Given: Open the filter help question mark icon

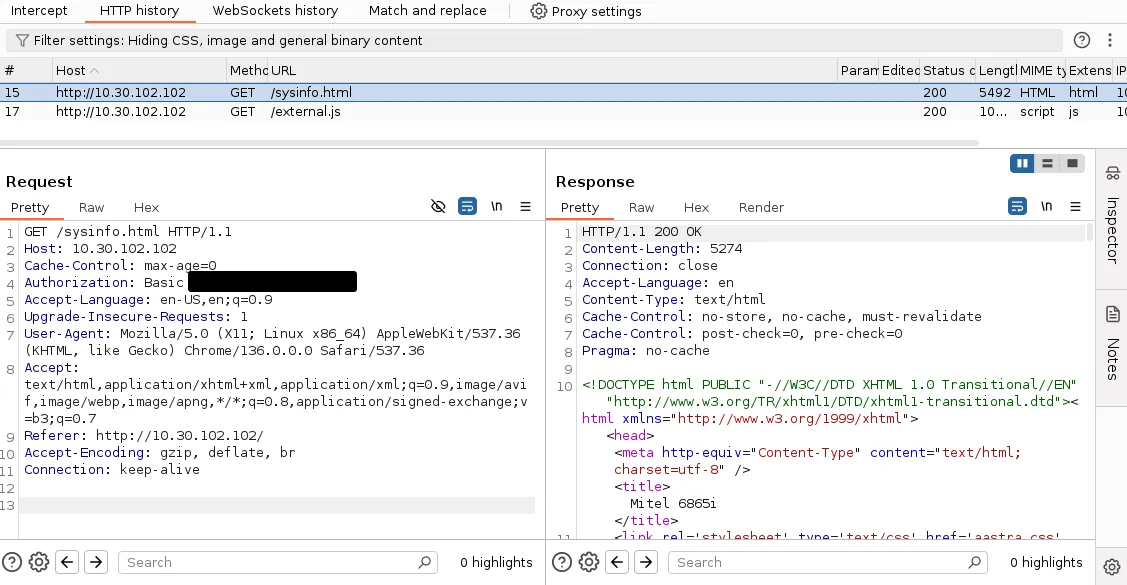Looking at the screenshot, I should coord(1082,41).
